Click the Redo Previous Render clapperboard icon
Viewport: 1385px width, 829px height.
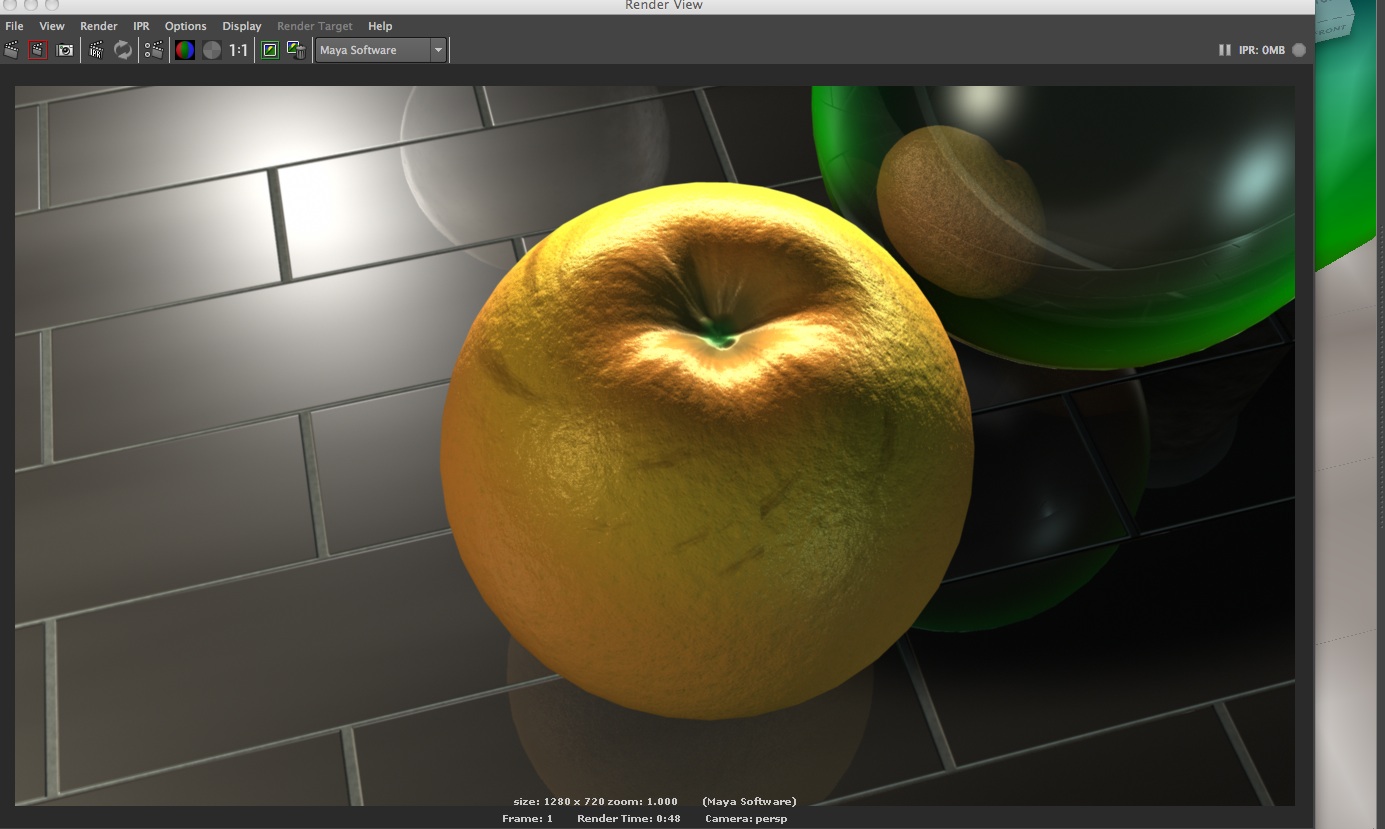[12, 50]
